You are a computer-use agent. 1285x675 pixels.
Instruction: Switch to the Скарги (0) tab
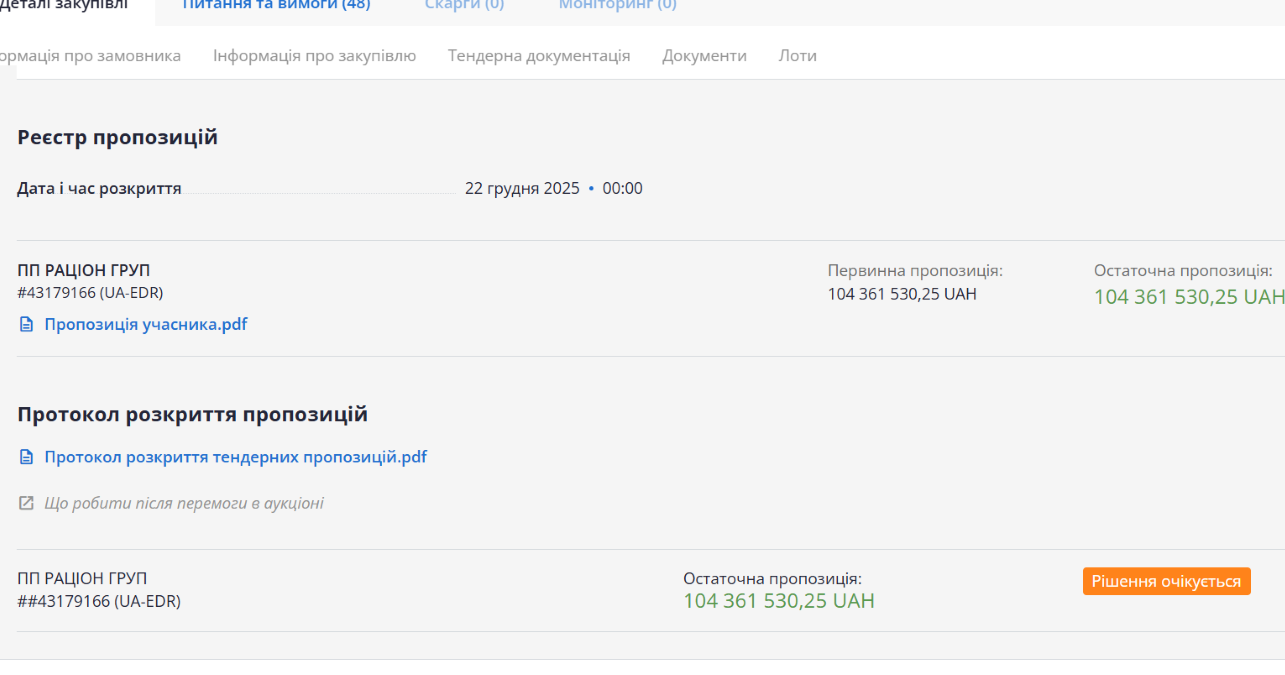(464, 6)
